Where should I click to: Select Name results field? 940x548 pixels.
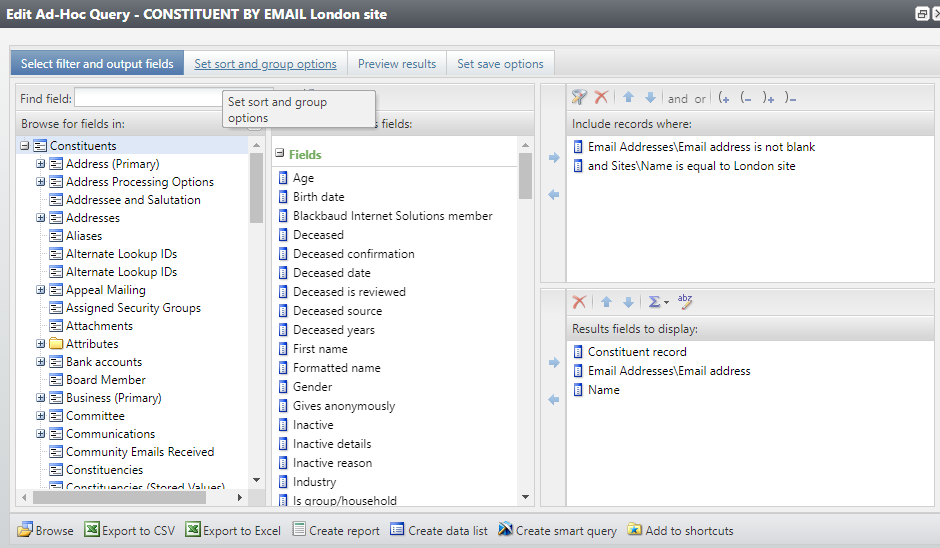(604, 390)
